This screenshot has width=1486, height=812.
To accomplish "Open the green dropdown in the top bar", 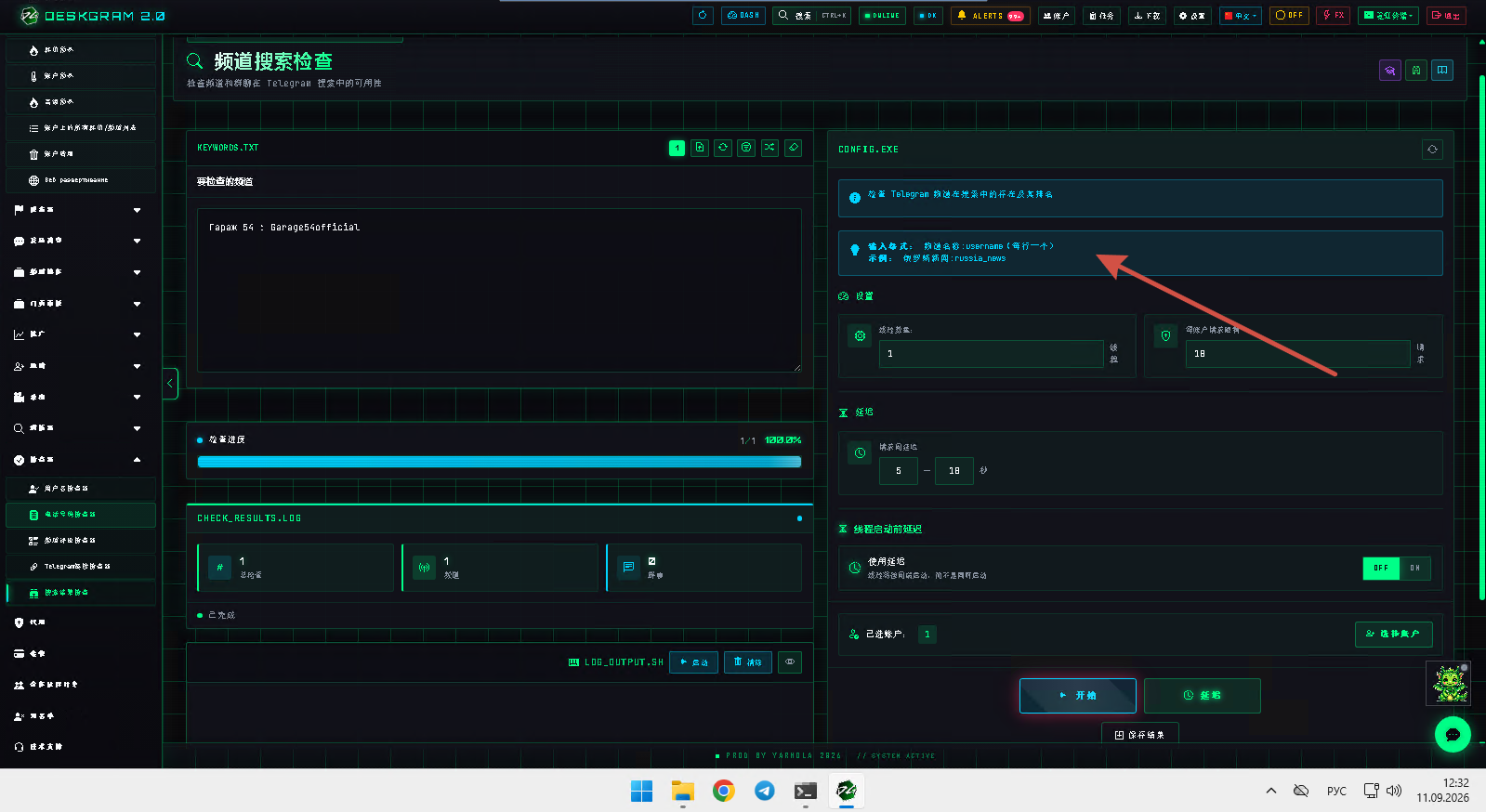I will point(1387,16).
